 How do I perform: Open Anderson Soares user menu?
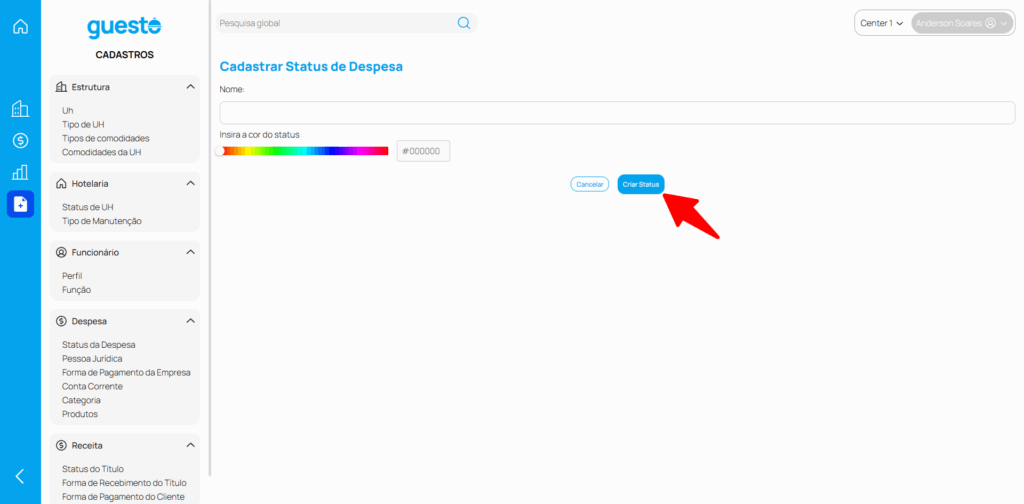961,23
